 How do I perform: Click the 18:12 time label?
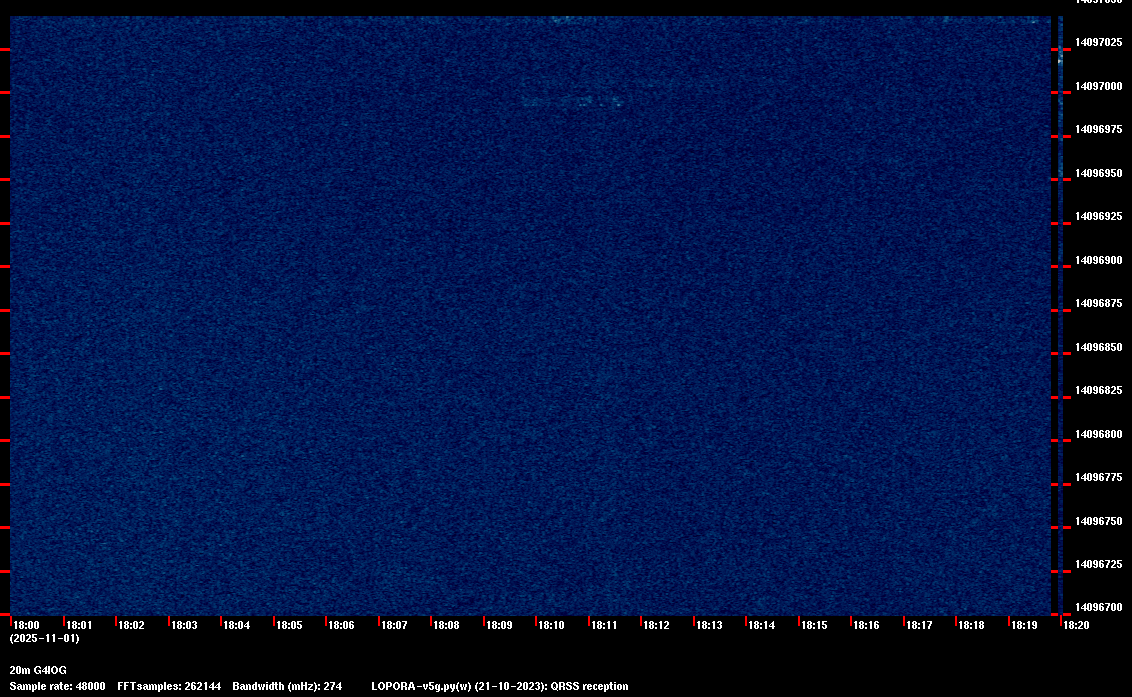click(656, 625)
